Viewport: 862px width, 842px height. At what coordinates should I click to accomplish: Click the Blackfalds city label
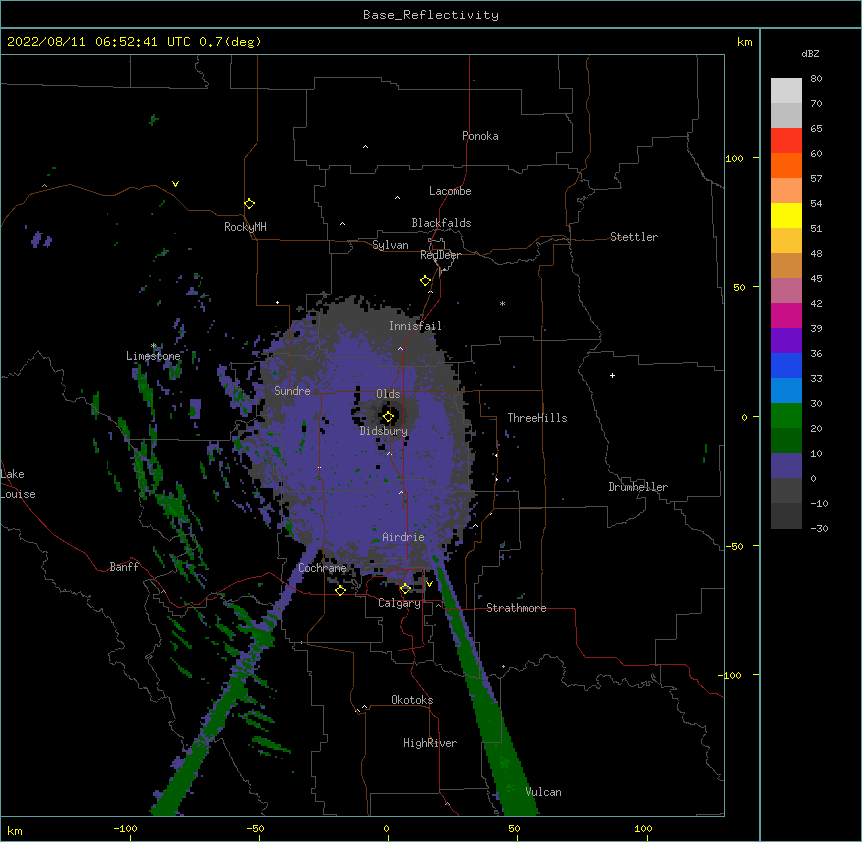coord(441,223)
